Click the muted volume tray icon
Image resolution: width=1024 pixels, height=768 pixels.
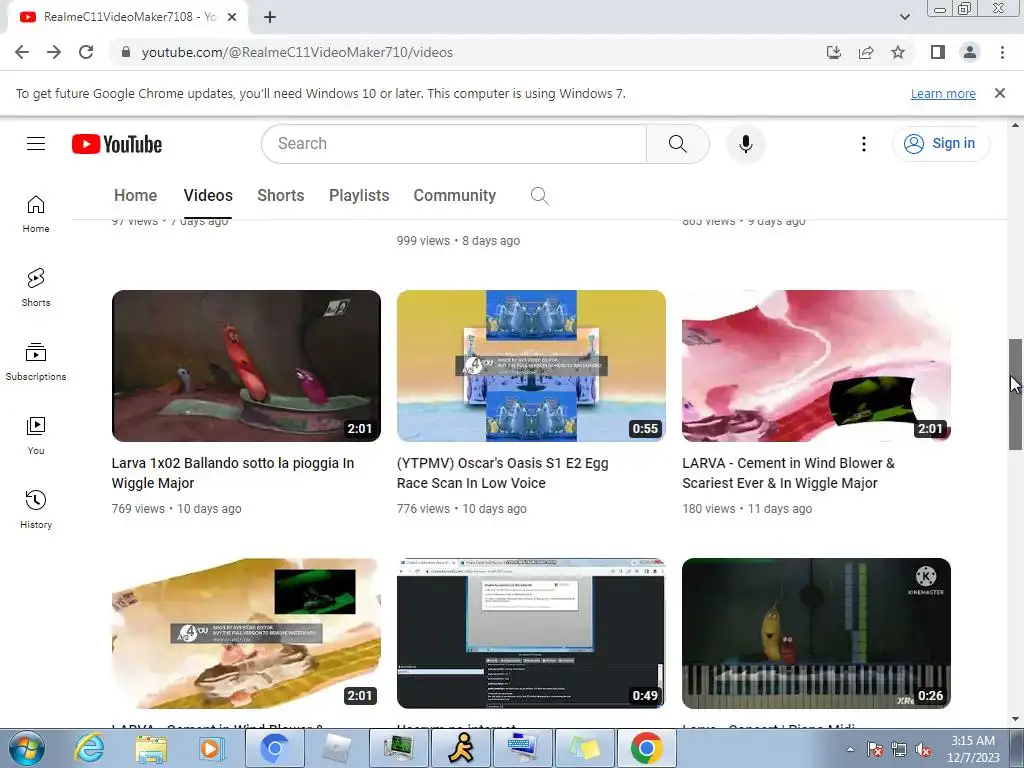click(x=923, y=750)
